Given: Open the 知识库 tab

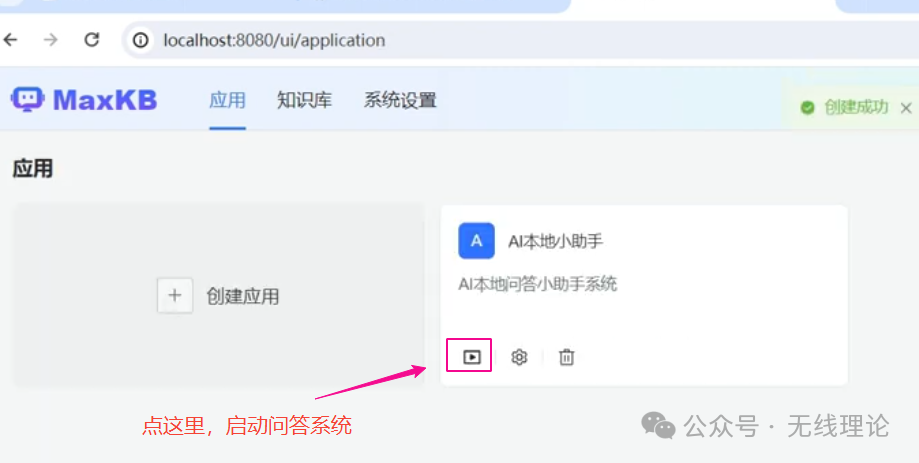Looking at the screenshot, I should pyautogui.click(x=305, y=100).
